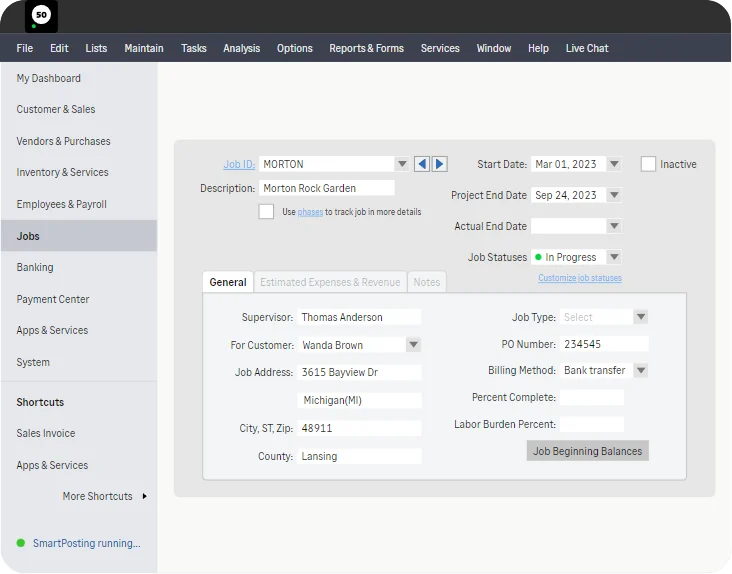Open the Tasks menu

point(194,48)
